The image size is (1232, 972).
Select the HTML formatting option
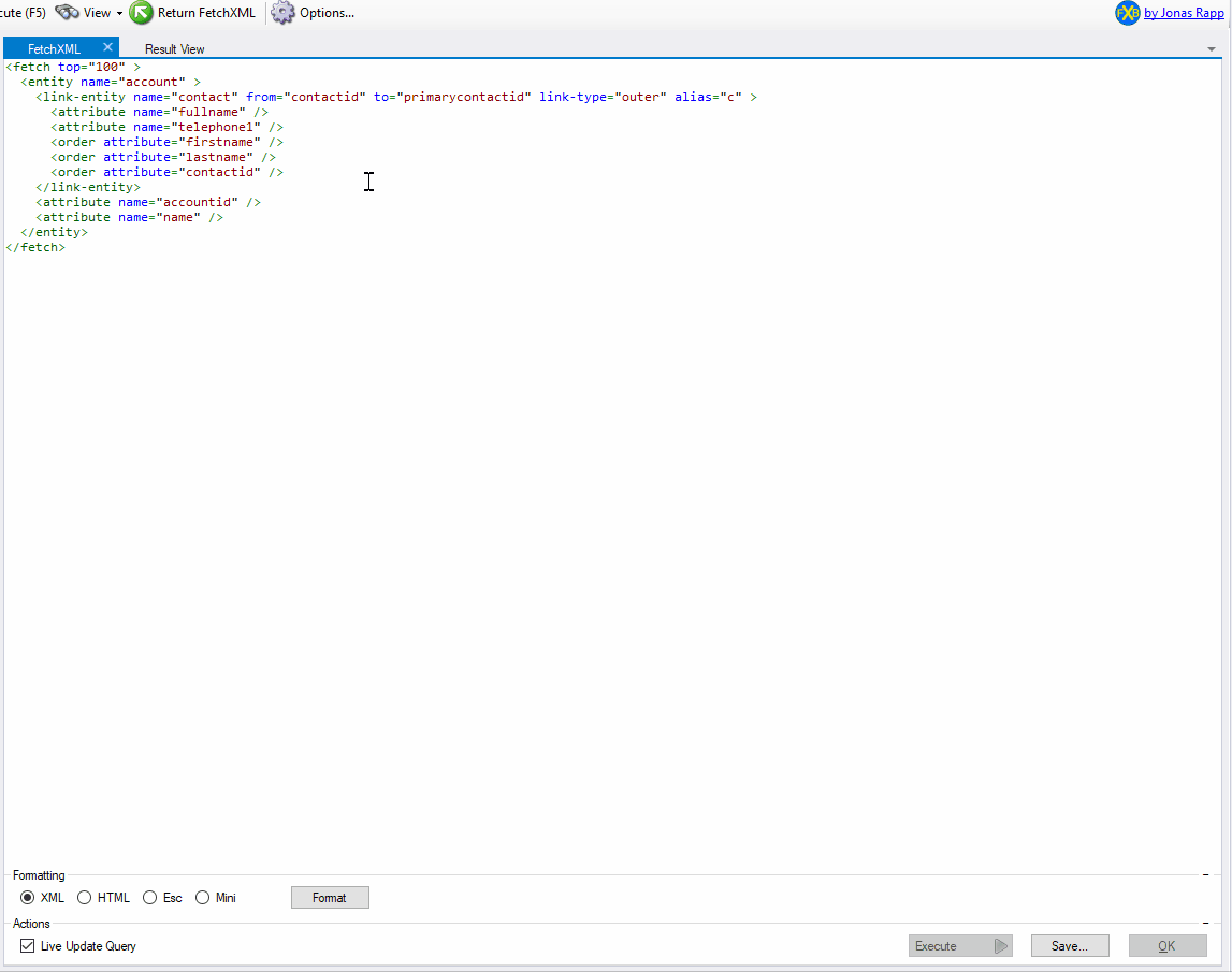pyautogui.click(x=84, y=897)
